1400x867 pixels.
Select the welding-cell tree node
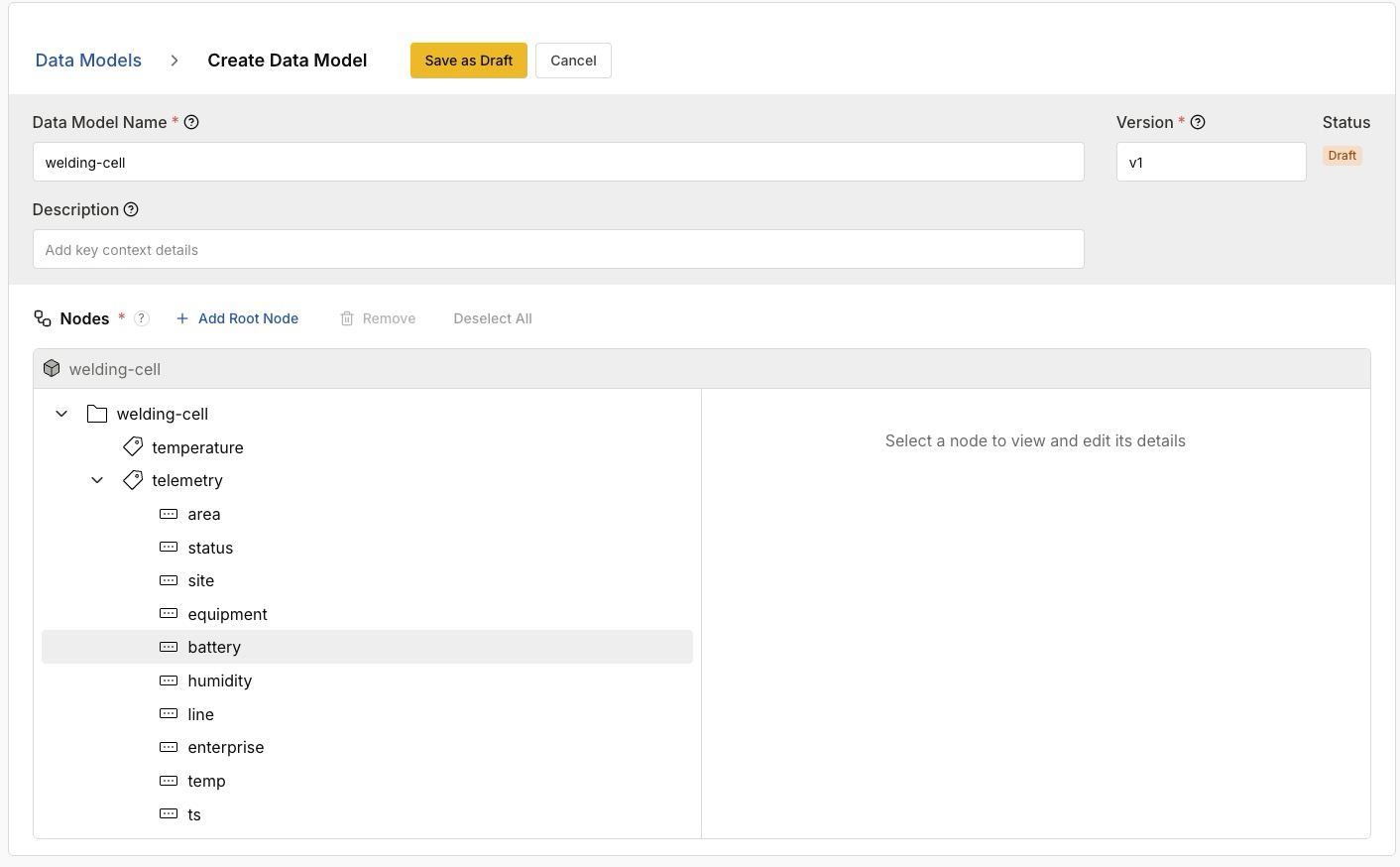click(163, 414)
